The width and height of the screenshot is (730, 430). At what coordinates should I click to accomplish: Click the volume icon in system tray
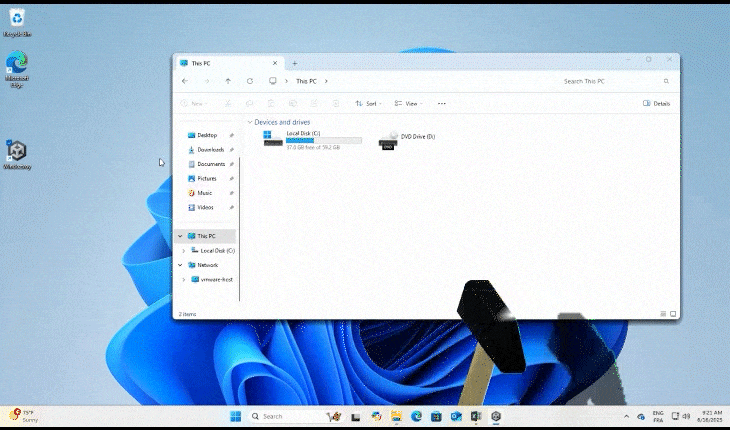click(686, 416)
